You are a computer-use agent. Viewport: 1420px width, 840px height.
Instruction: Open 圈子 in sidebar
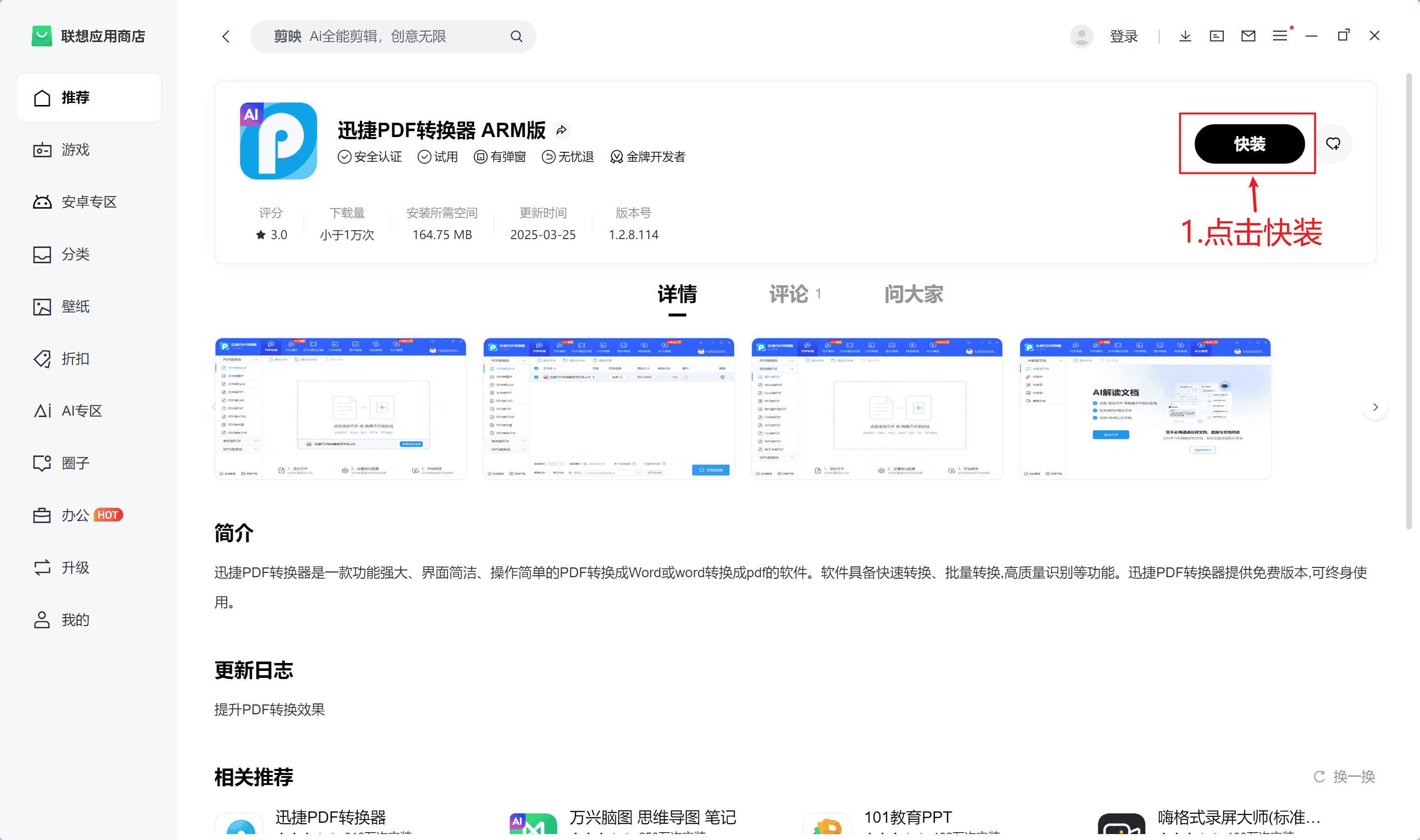click(89, 463)
